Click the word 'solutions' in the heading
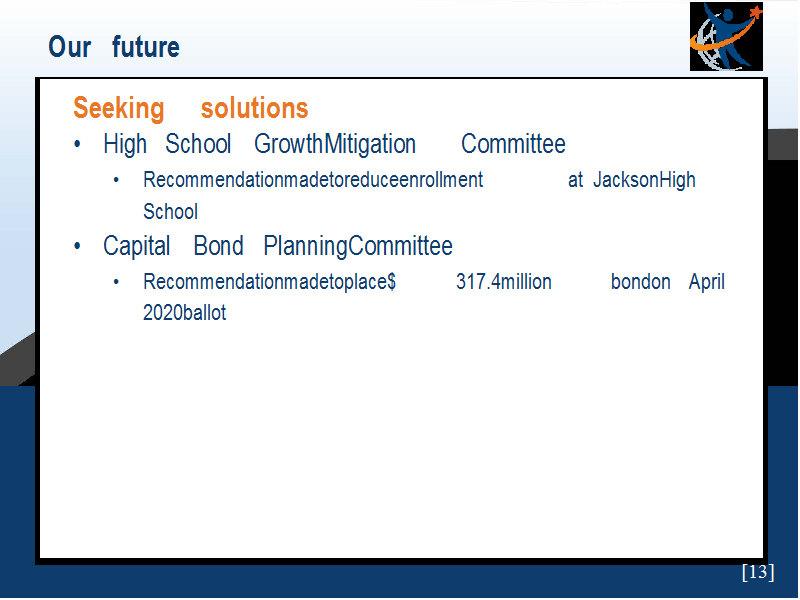Screen dimensions: 800x600 point(255,108)
